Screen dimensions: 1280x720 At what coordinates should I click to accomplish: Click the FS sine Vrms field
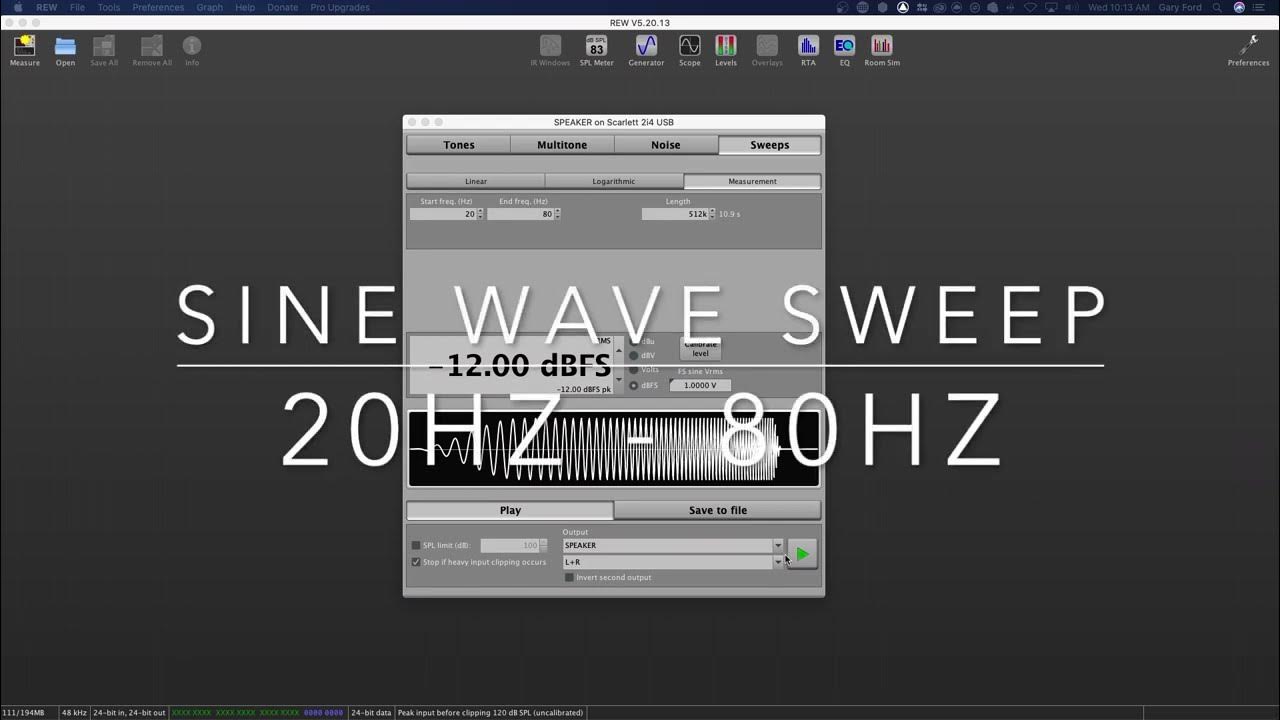700,385
